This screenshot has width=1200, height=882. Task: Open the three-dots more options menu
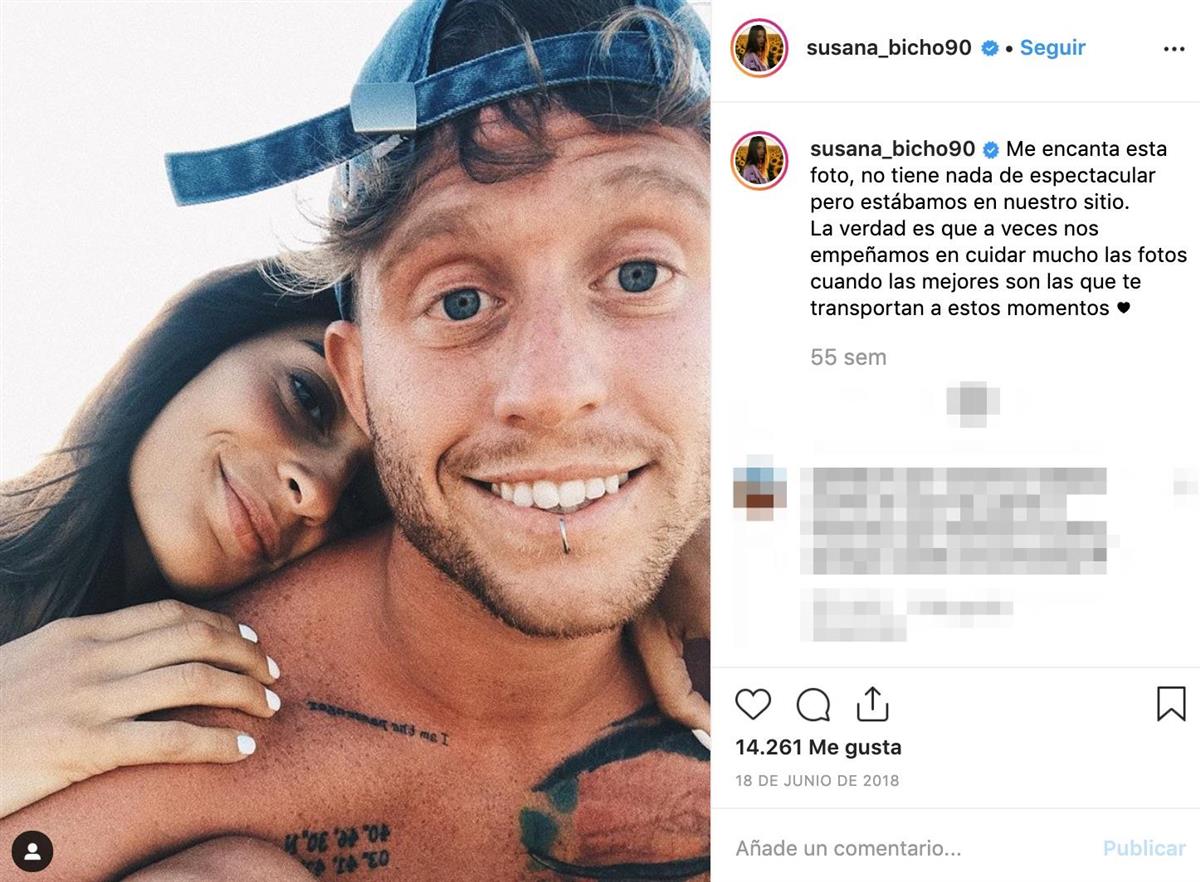click(1174, 49)
